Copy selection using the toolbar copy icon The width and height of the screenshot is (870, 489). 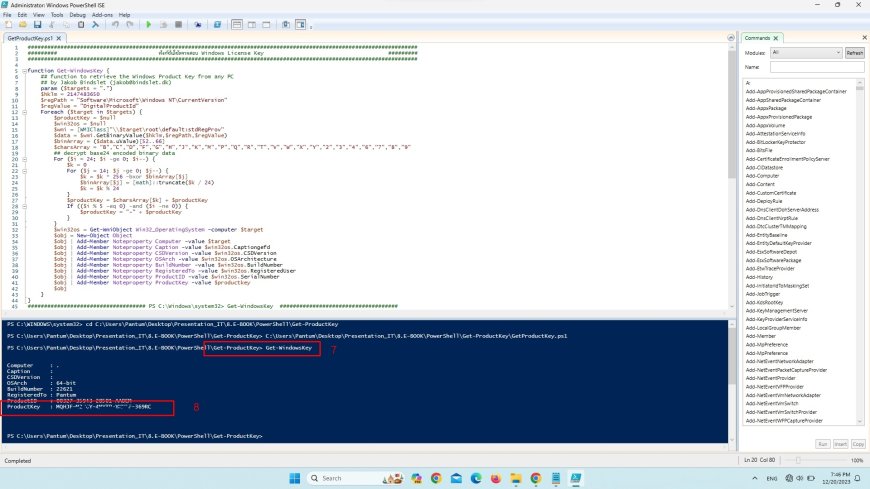point(66,24)
